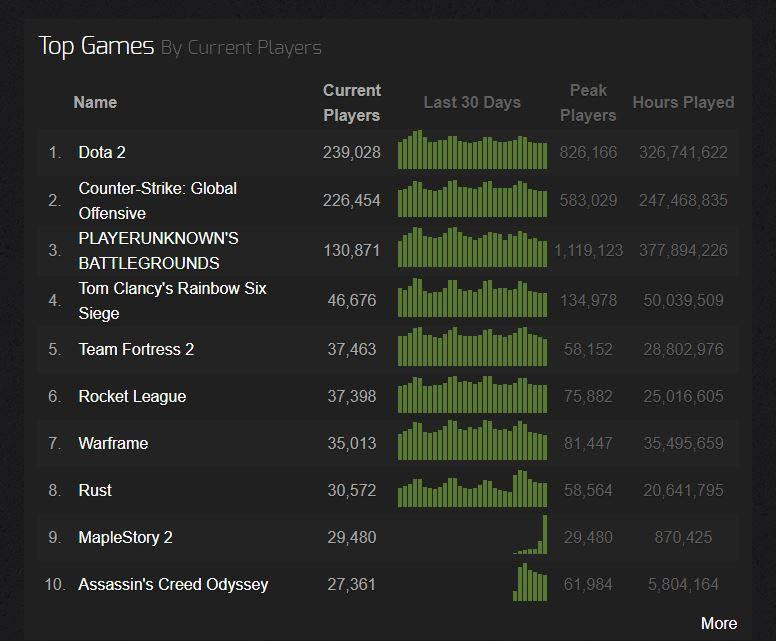Click hours played value 377,894,226
This screenshot has height=641, width=776.
pos(683,250)
